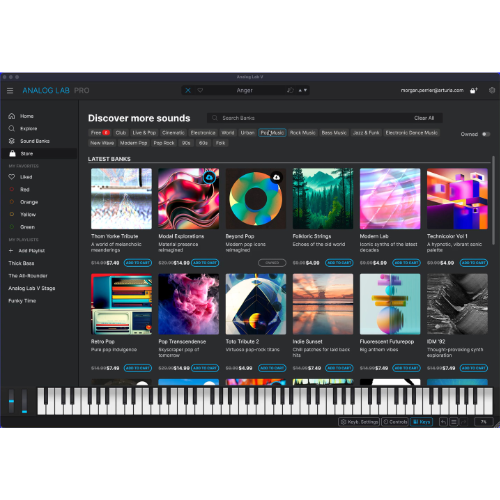The height and width of the screenshot is (500, 500).
Task: Select the next preset with the down arrow
Action: (x=305, y=90)
